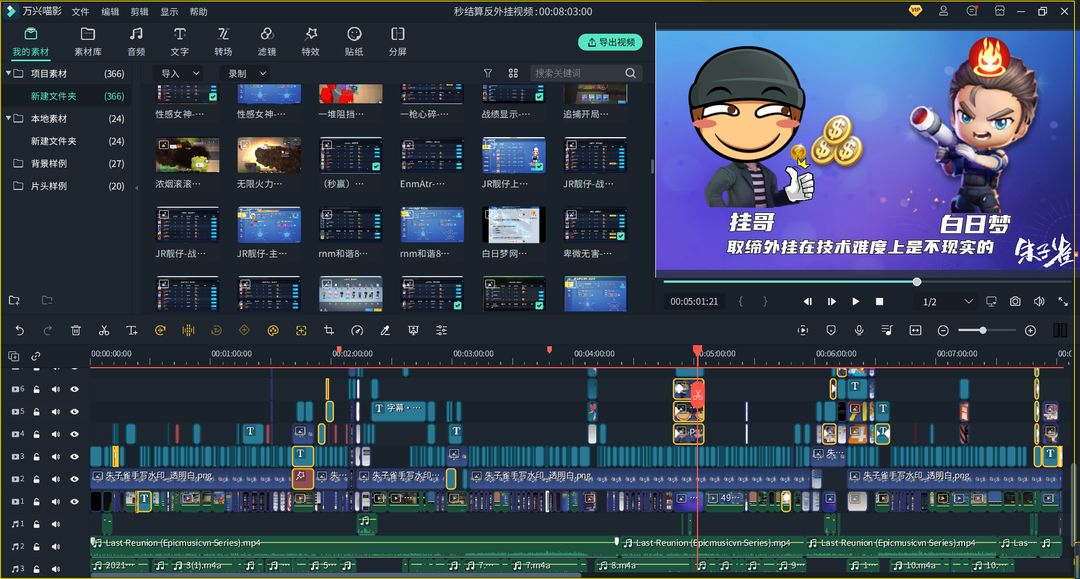Screen dimensions: 1080x579
Task: Zoom in timeline with plus button
Action: pyautogui.click(x=1030, y=330)
